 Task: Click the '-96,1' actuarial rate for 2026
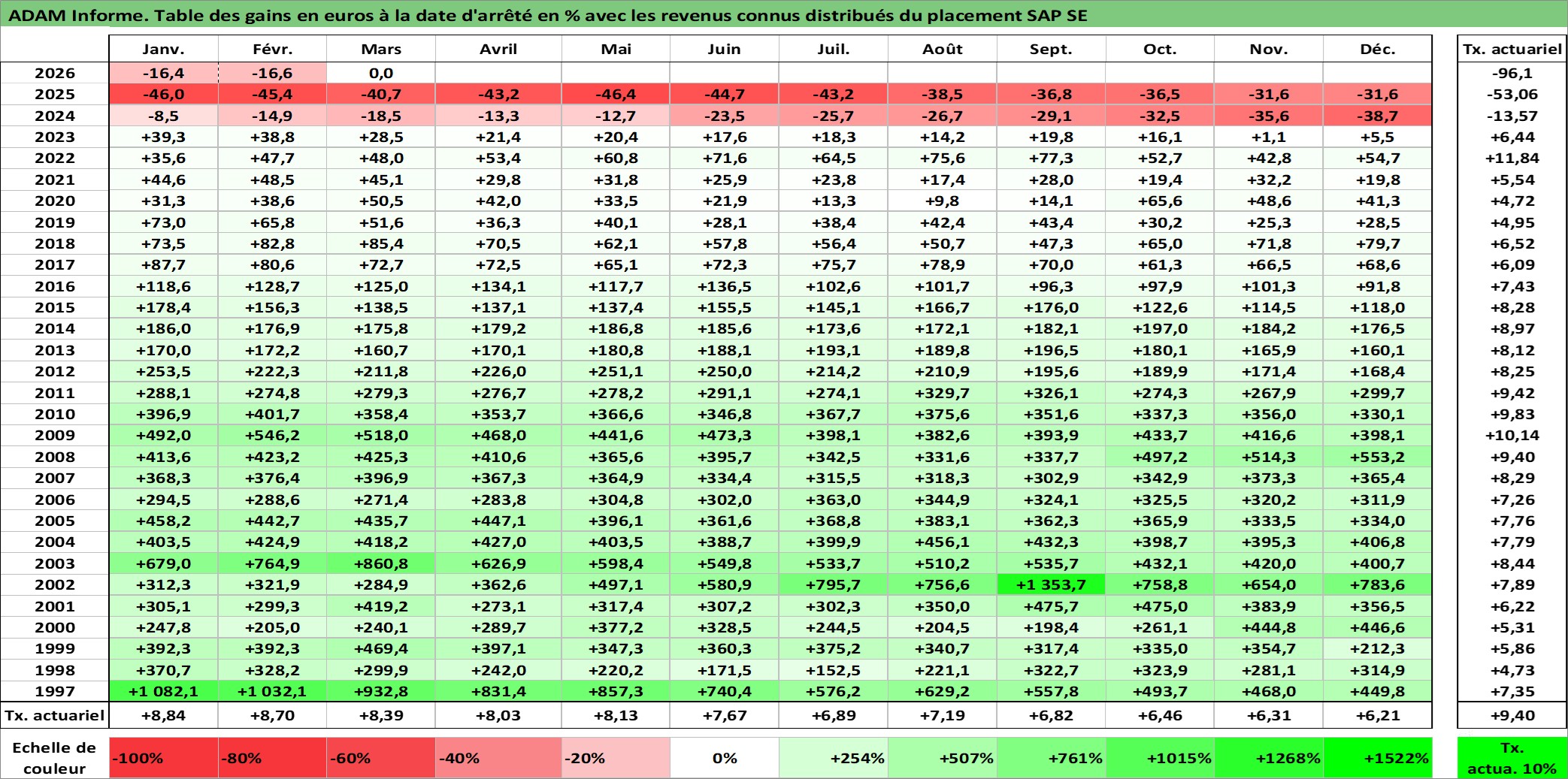(x=1512, y=73)
